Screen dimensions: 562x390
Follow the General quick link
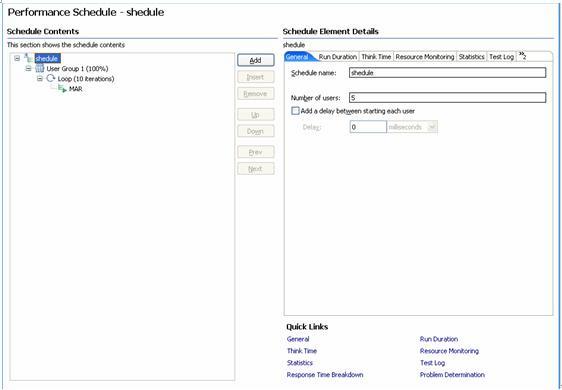click(298, 339)
